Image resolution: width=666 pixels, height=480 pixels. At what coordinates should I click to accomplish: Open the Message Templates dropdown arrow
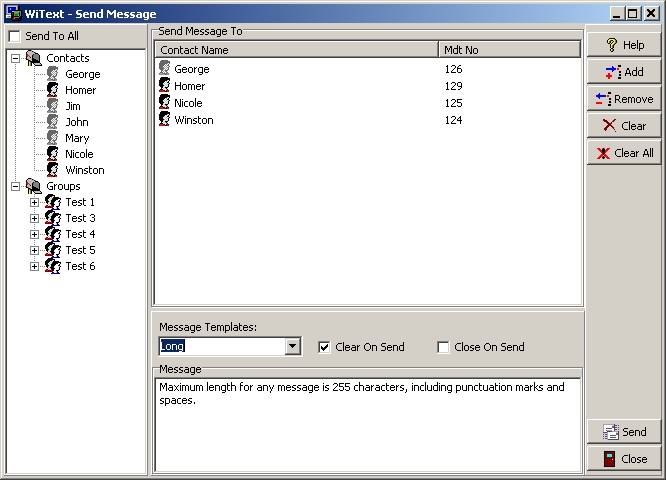pos(292,346)
